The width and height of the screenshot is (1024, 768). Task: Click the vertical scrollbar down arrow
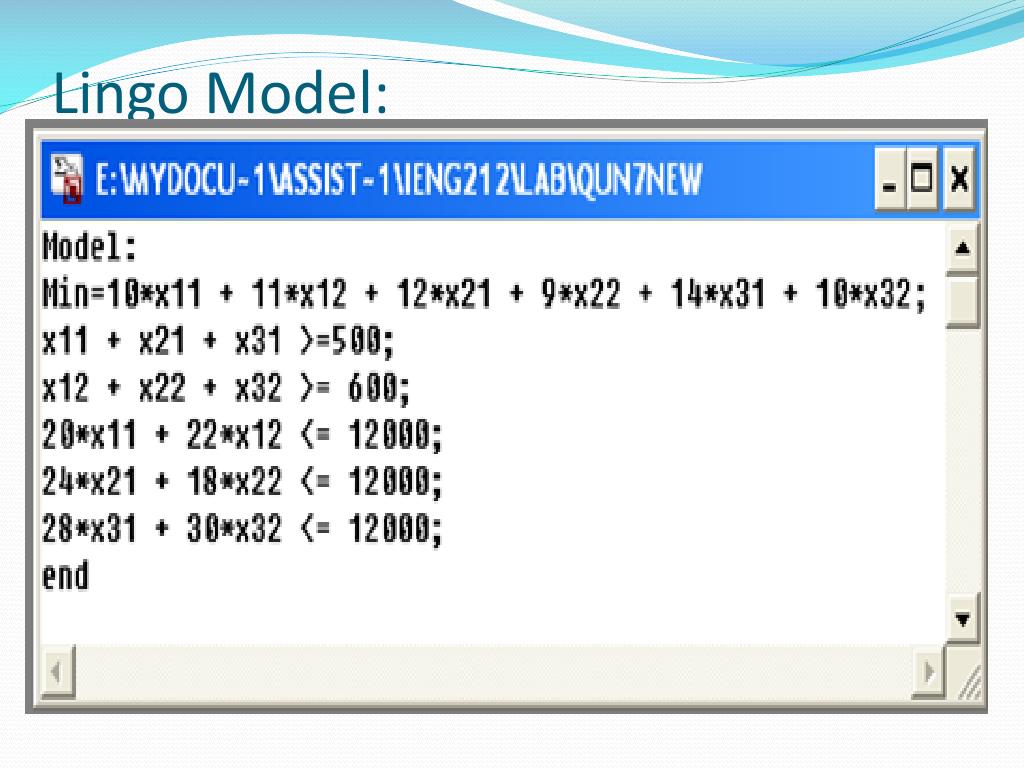[962, 618]
